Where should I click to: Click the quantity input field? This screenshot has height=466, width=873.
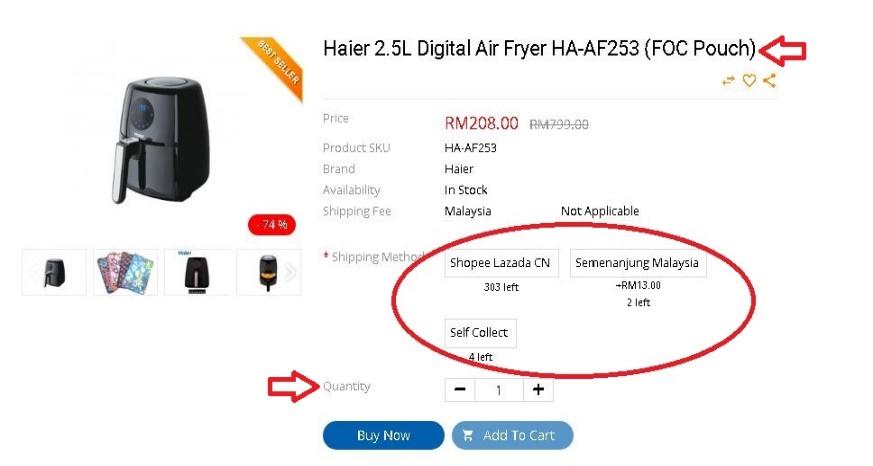[x=499, y=390]
